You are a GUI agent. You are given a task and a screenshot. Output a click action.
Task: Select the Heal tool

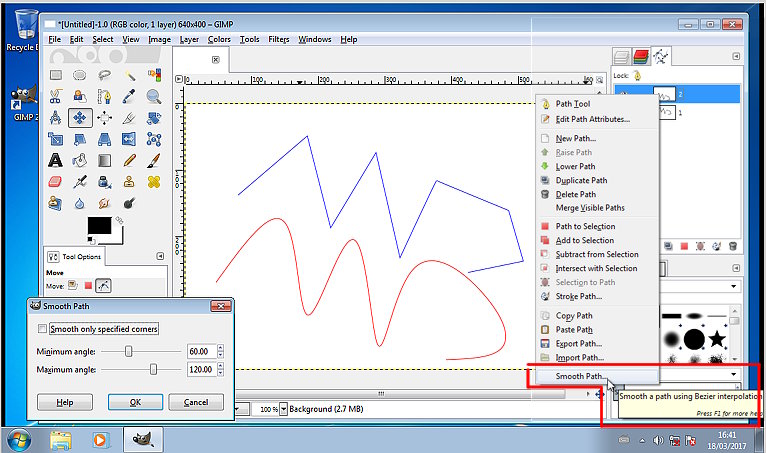point(154,182)
